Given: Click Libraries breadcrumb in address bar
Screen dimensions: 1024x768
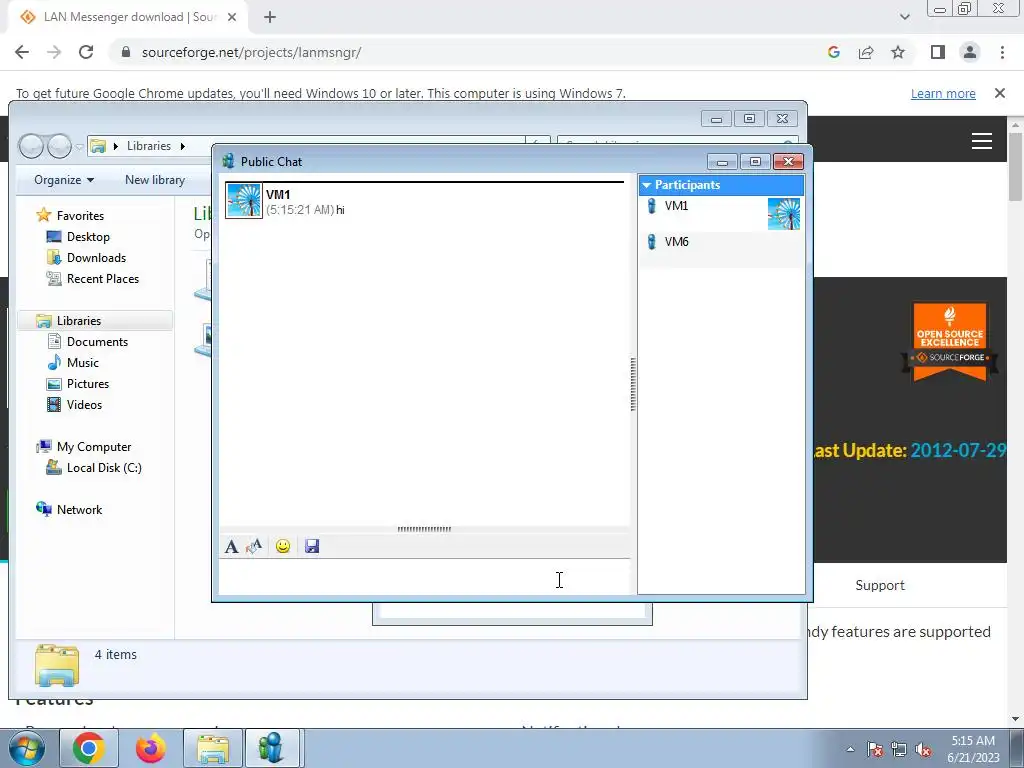Looking at the screenshot, I should [x=149, y=146].
